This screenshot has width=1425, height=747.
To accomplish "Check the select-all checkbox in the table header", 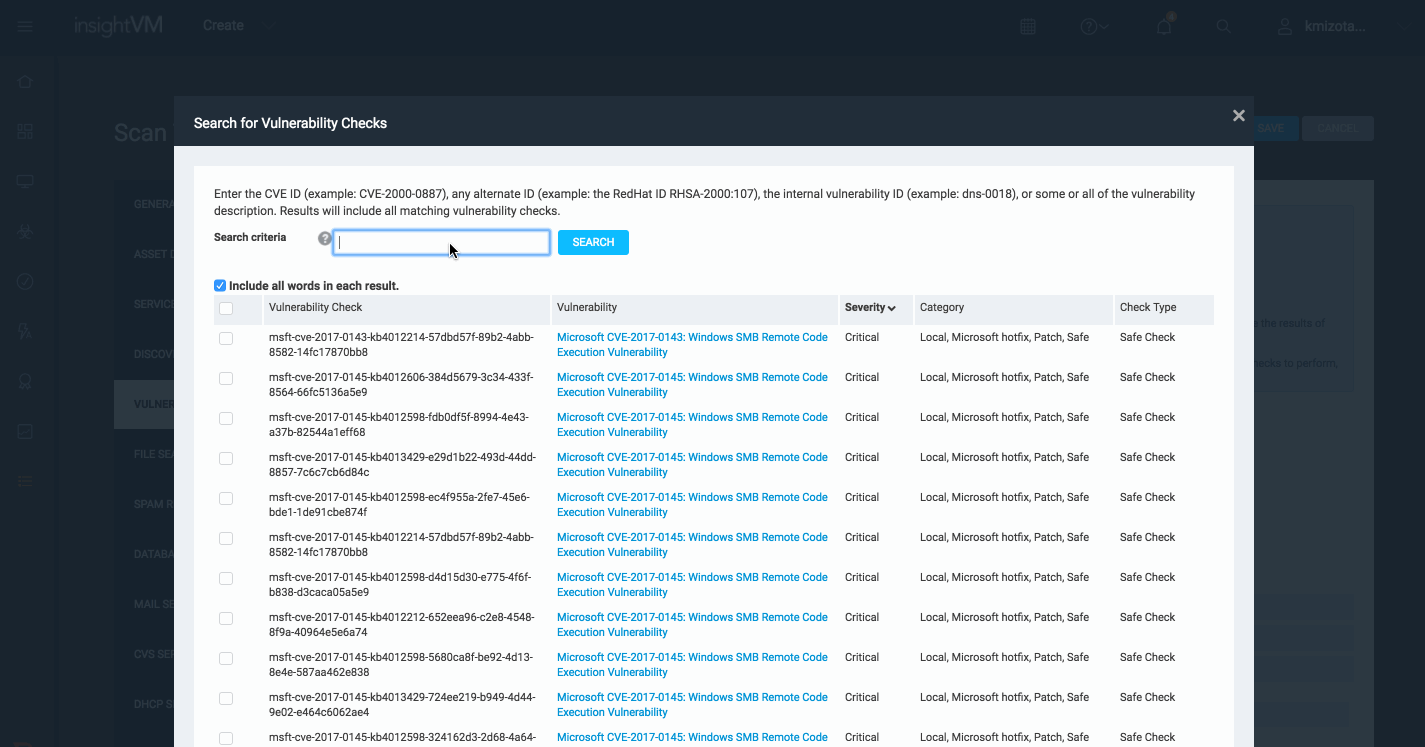I will [x=226, y=309].
